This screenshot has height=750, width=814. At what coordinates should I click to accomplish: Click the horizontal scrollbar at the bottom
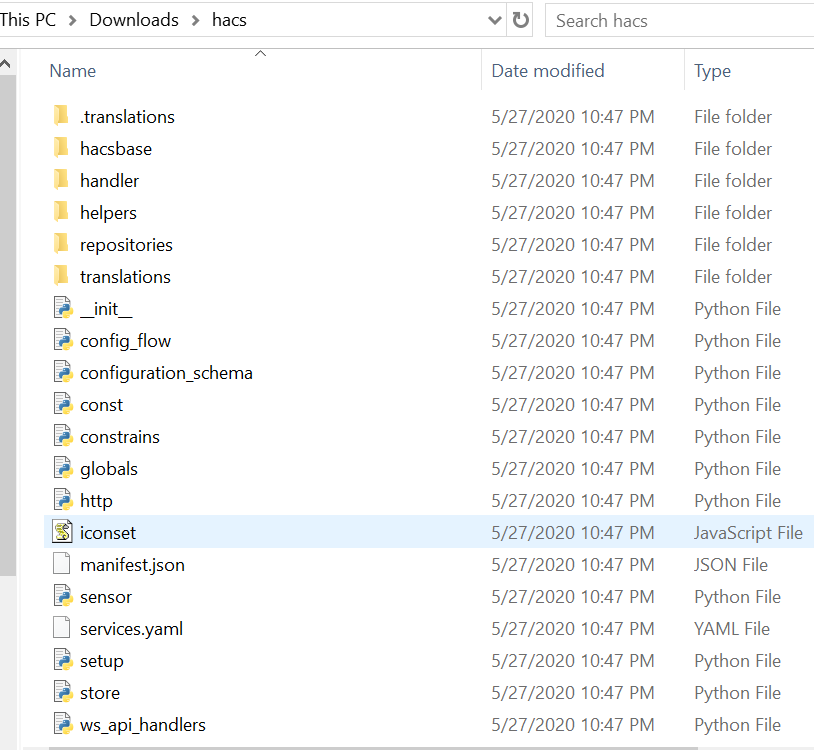tap(373, 748)
